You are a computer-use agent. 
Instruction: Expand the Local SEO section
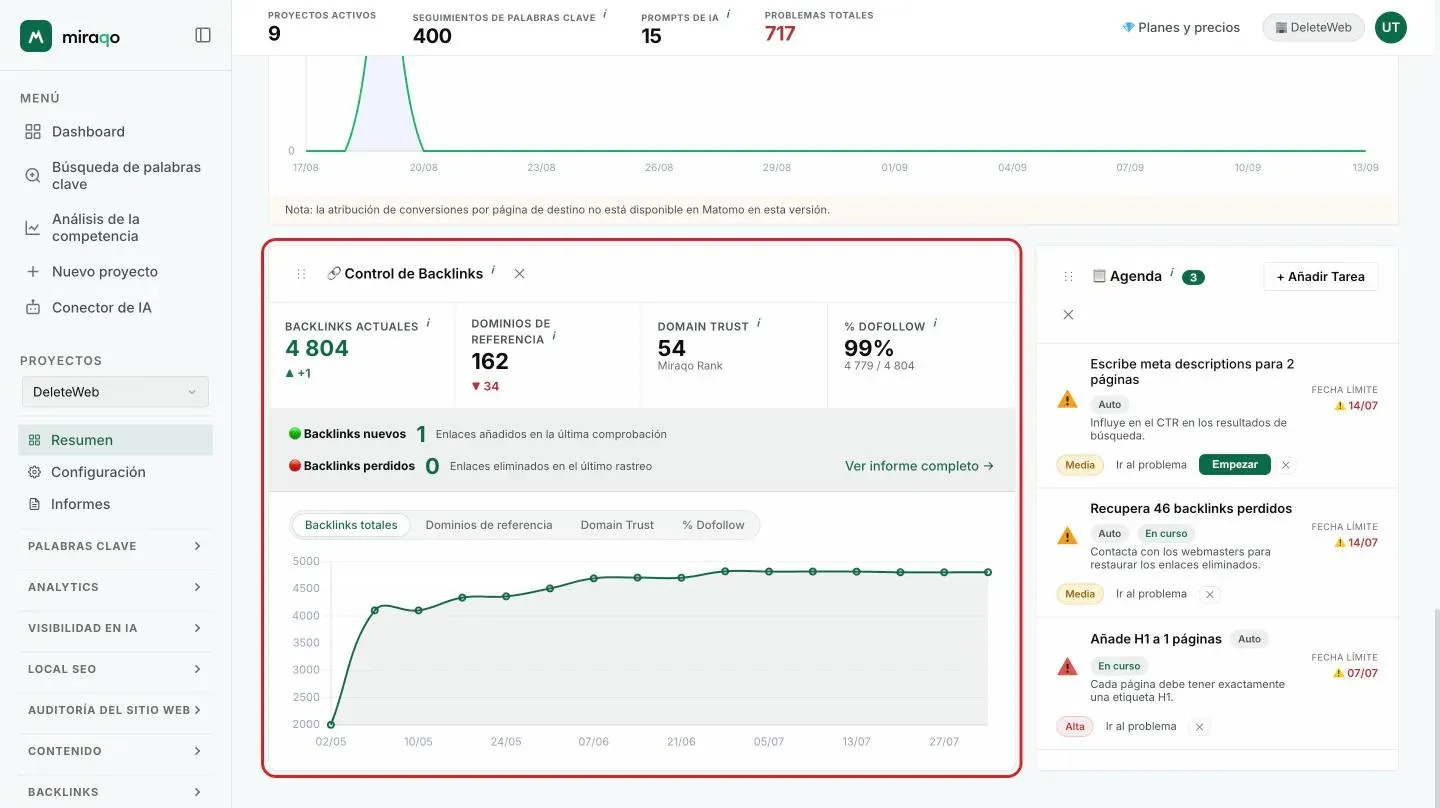[x=115, y=669]
